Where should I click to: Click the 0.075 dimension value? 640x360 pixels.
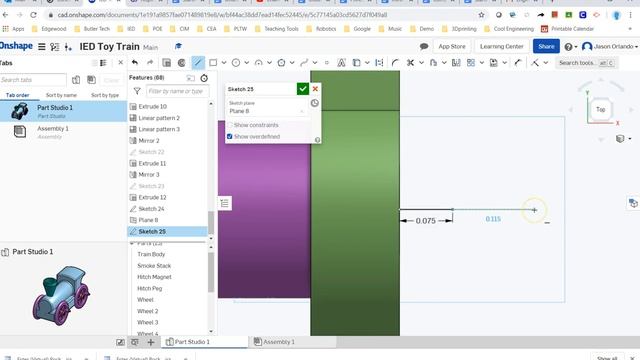pos(425,221)
